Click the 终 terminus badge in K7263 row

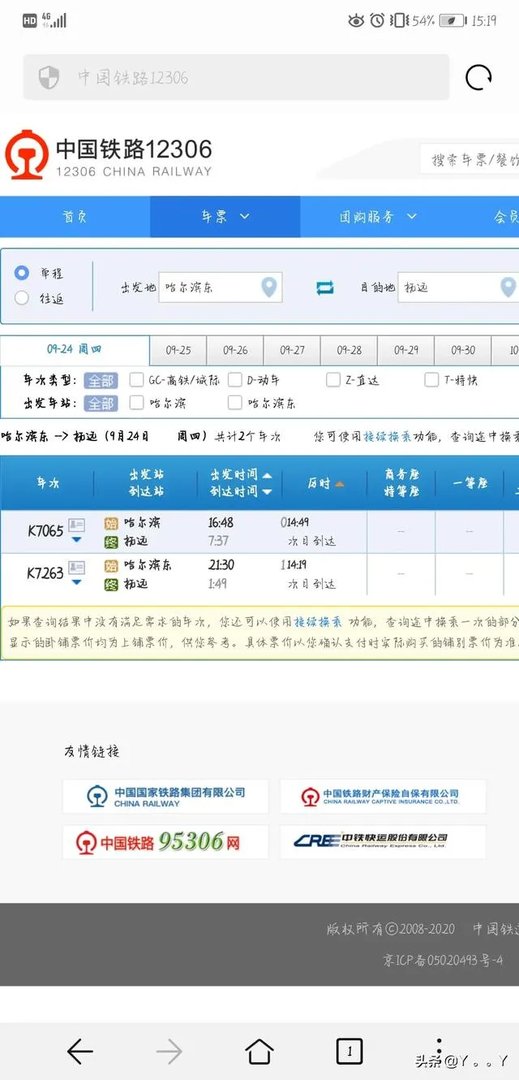click(111, 585)
